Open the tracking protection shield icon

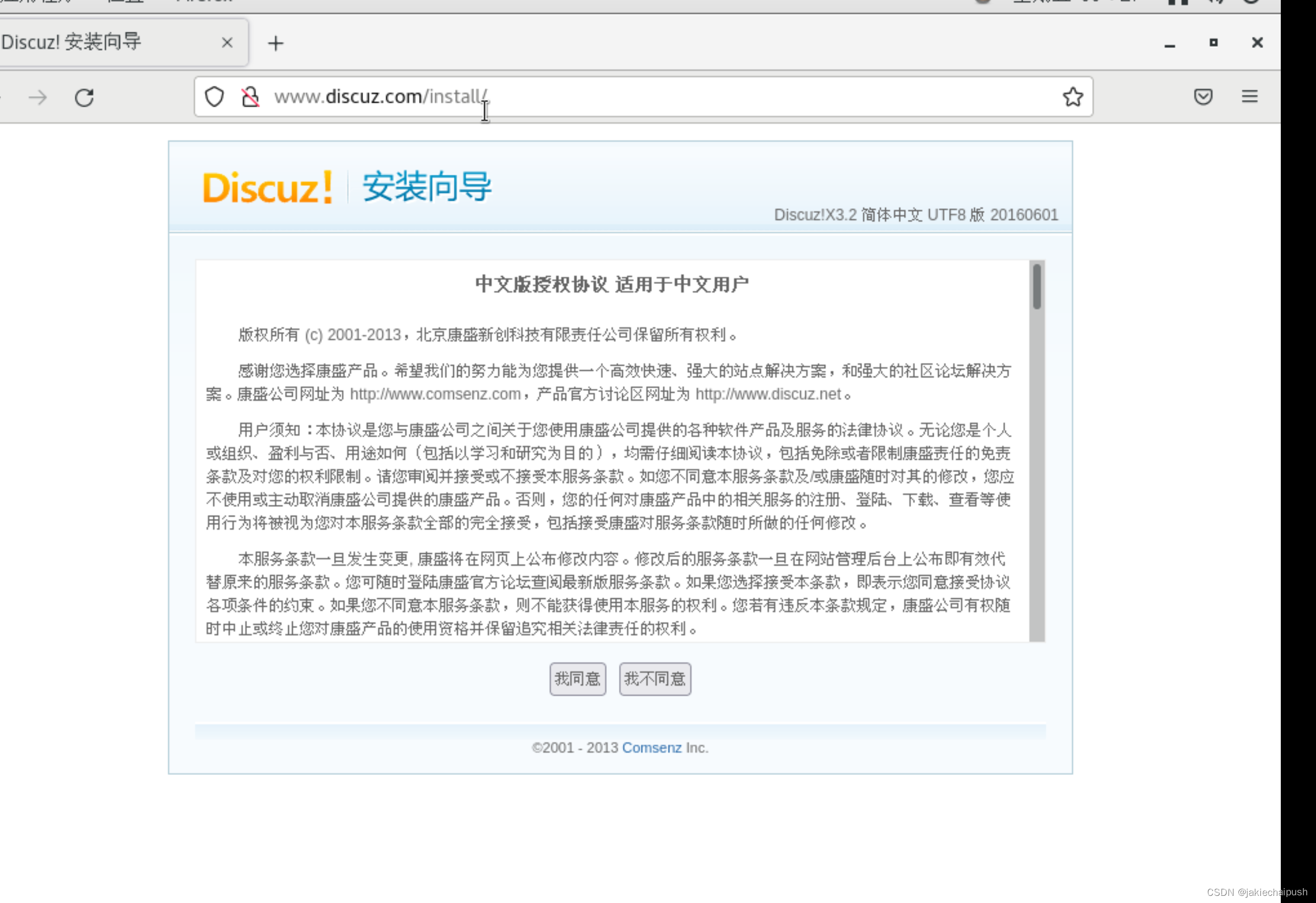coord(214,97)
